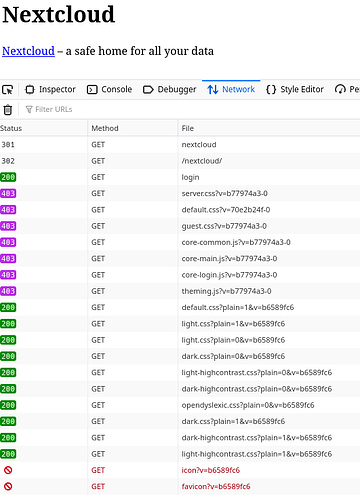The image size is (360, 500).
Task: Open the Nextcloud hyperlink
Action: click(x=28, y=51)
